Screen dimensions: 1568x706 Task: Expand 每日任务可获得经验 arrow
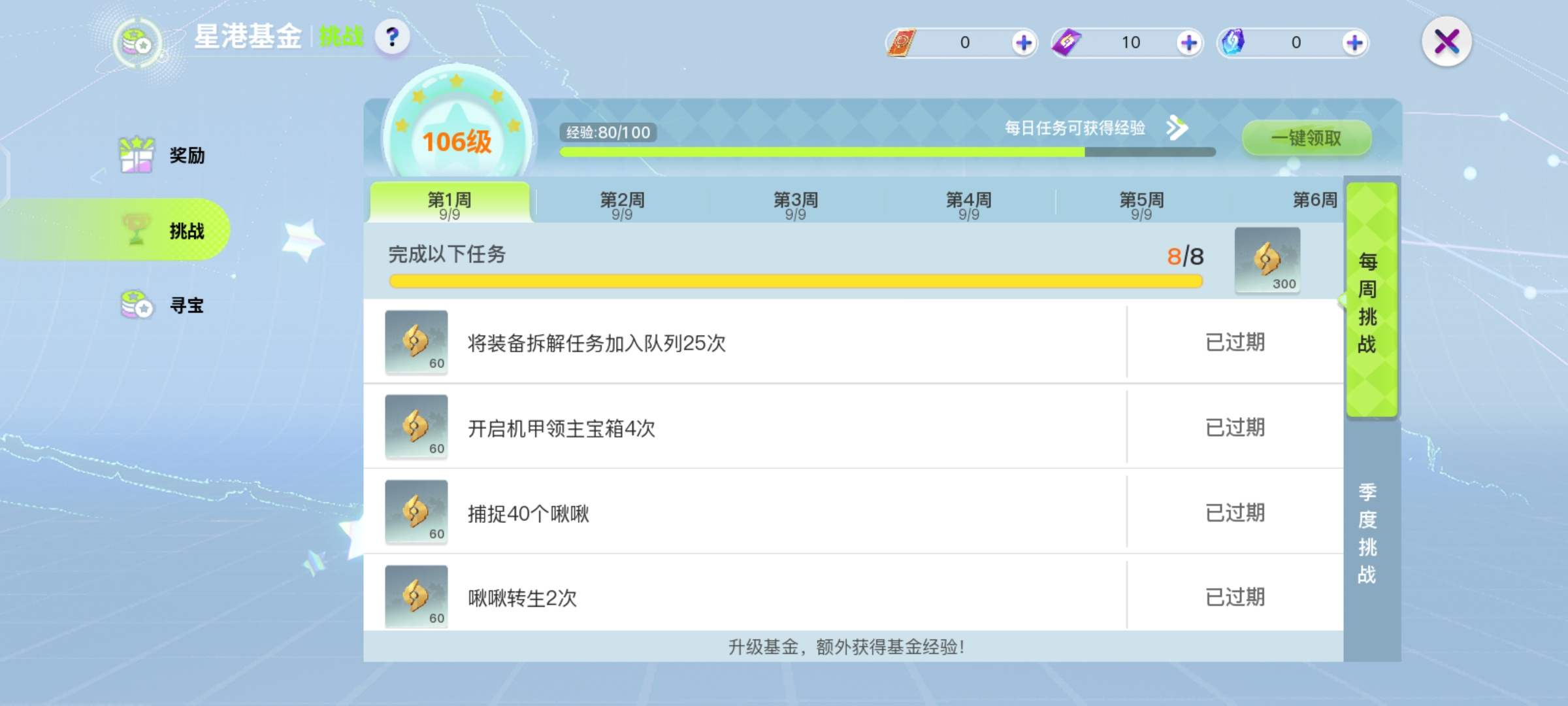pos(1177,127)
